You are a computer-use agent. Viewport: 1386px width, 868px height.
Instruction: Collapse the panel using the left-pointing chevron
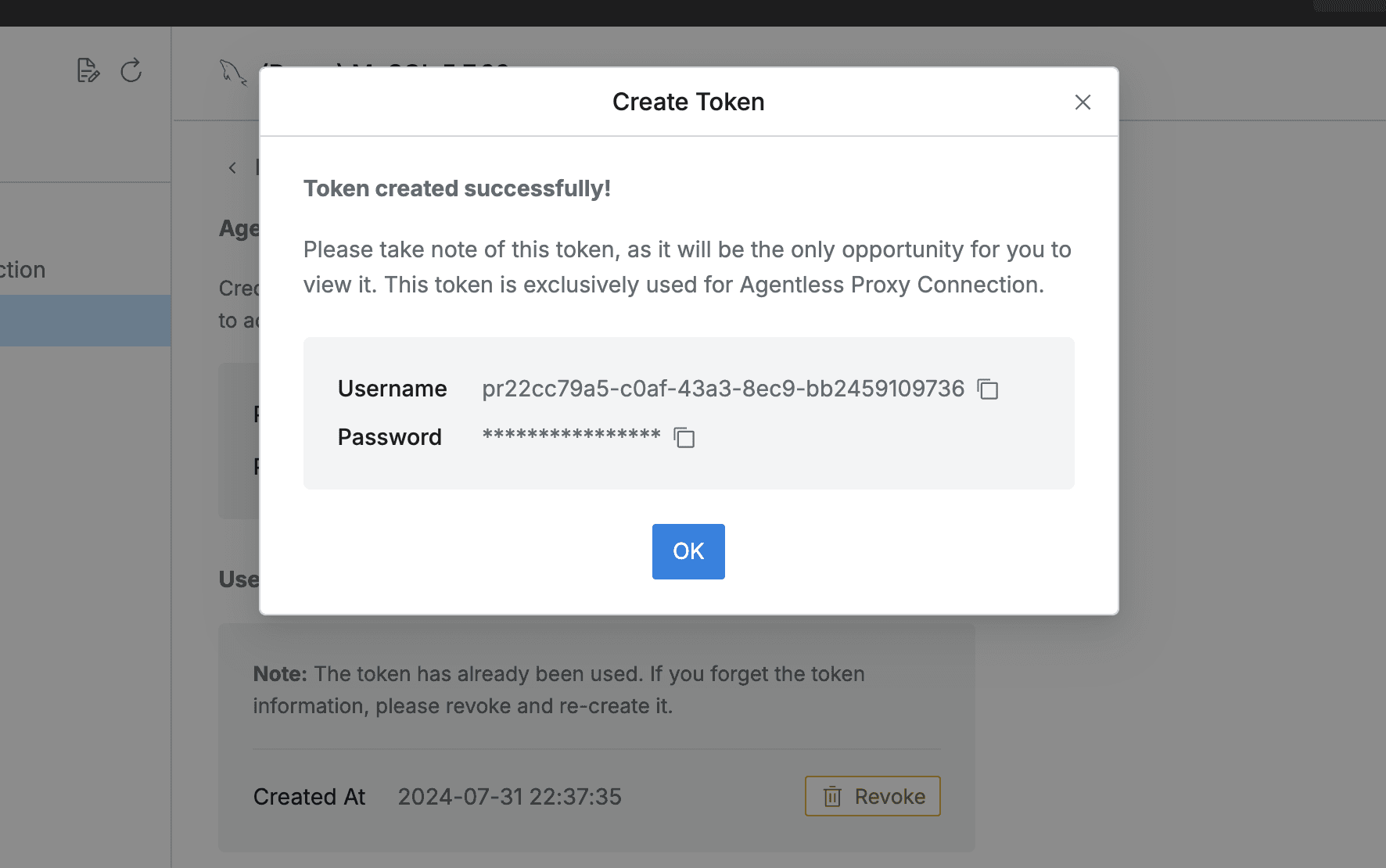(x=232, y=167)
